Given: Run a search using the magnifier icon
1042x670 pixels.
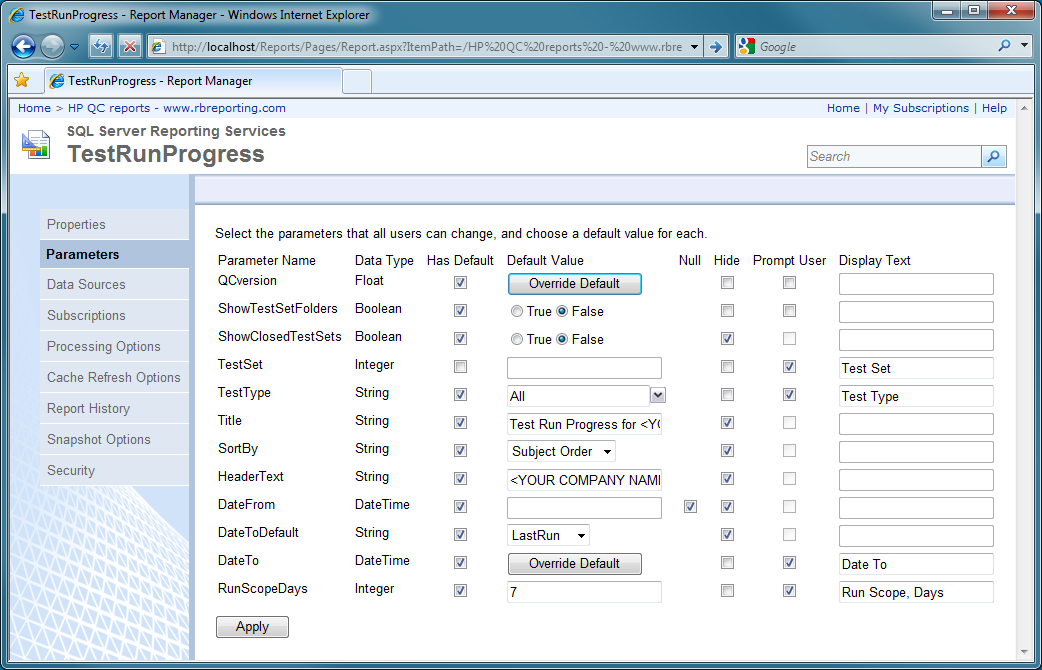Looking at the screenshot, I should pos(991,156).
